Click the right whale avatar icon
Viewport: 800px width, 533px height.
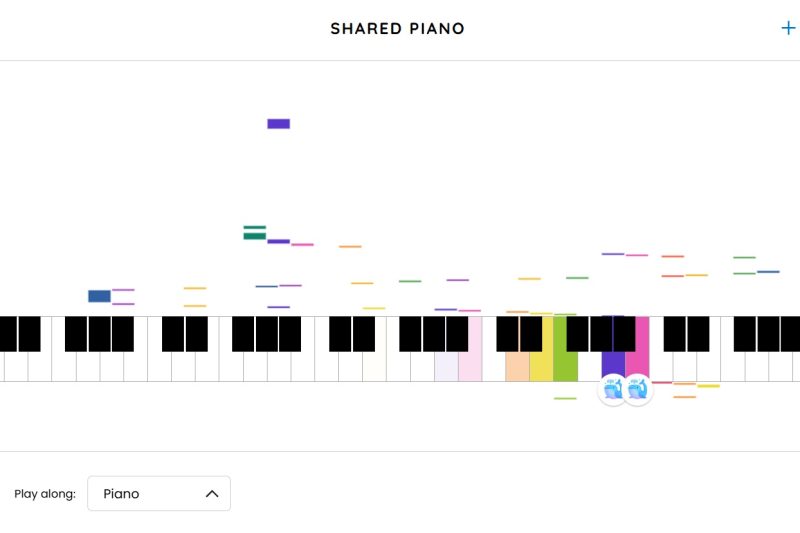pos(637,390)
